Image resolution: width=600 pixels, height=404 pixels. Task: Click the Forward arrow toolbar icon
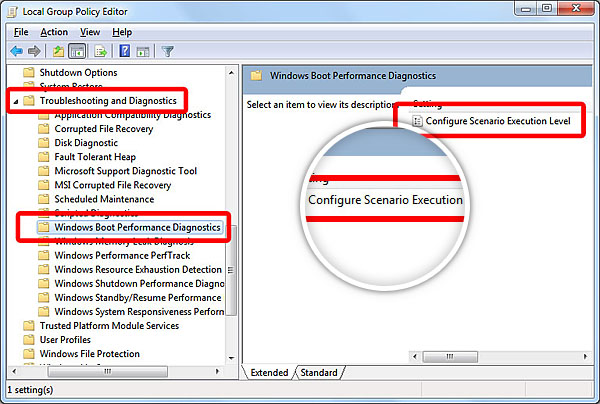click(34, 51)
